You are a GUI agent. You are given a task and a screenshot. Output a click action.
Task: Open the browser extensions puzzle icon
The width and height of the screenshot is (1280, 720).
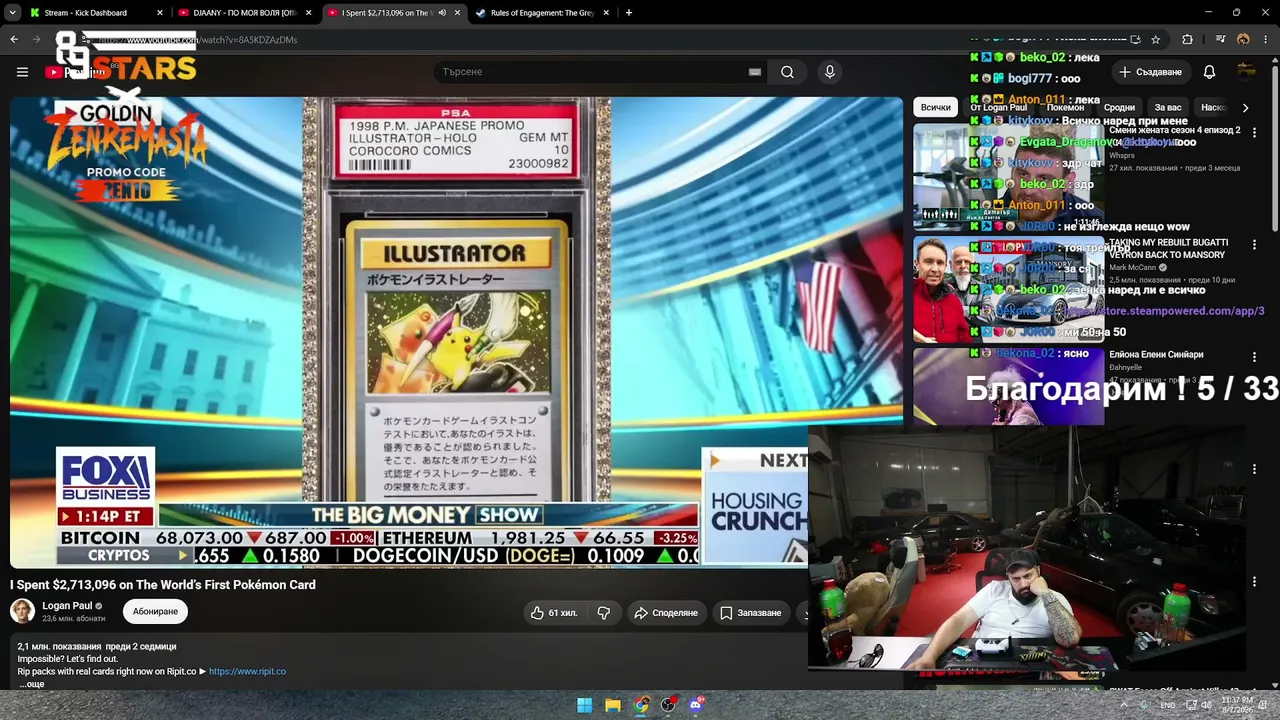click(1187, 40)
